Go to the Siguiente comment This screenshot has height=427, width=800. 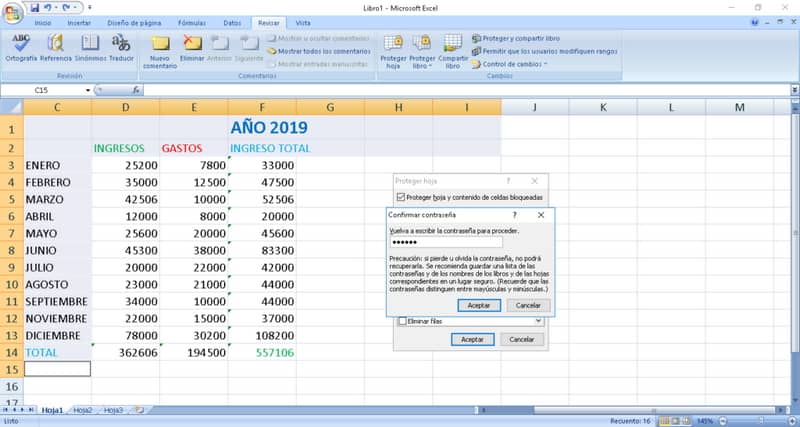pyautogui.click(x=249, y=48)
